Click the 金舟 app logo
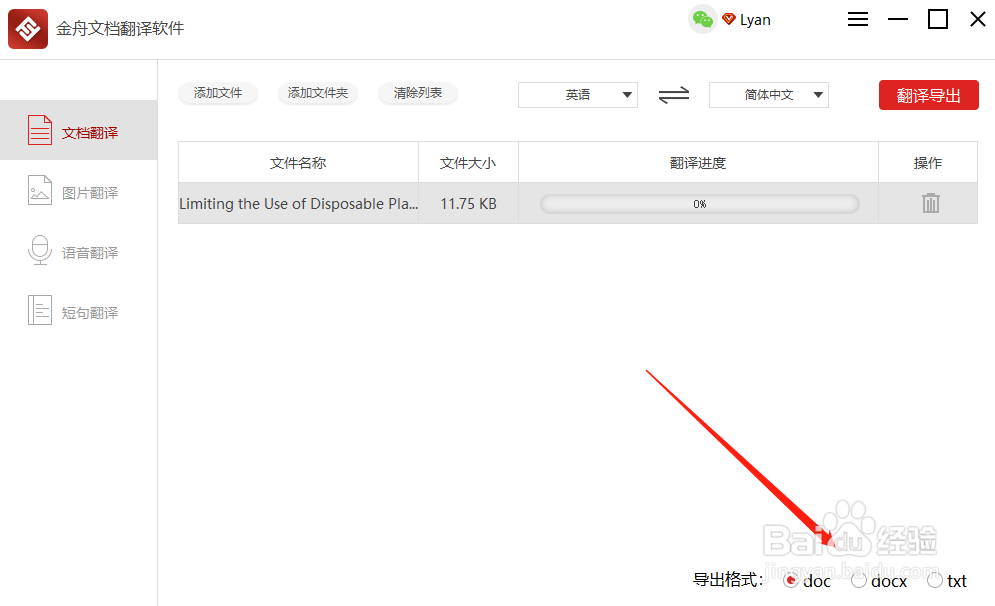 coord(27,28)
